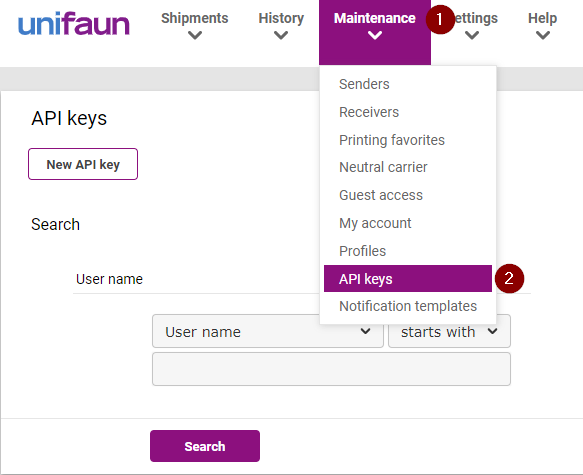This screenshot has height=475, width=583.
Task: Open the 'starts with' condition dropdown
Action: click(449, 331)
